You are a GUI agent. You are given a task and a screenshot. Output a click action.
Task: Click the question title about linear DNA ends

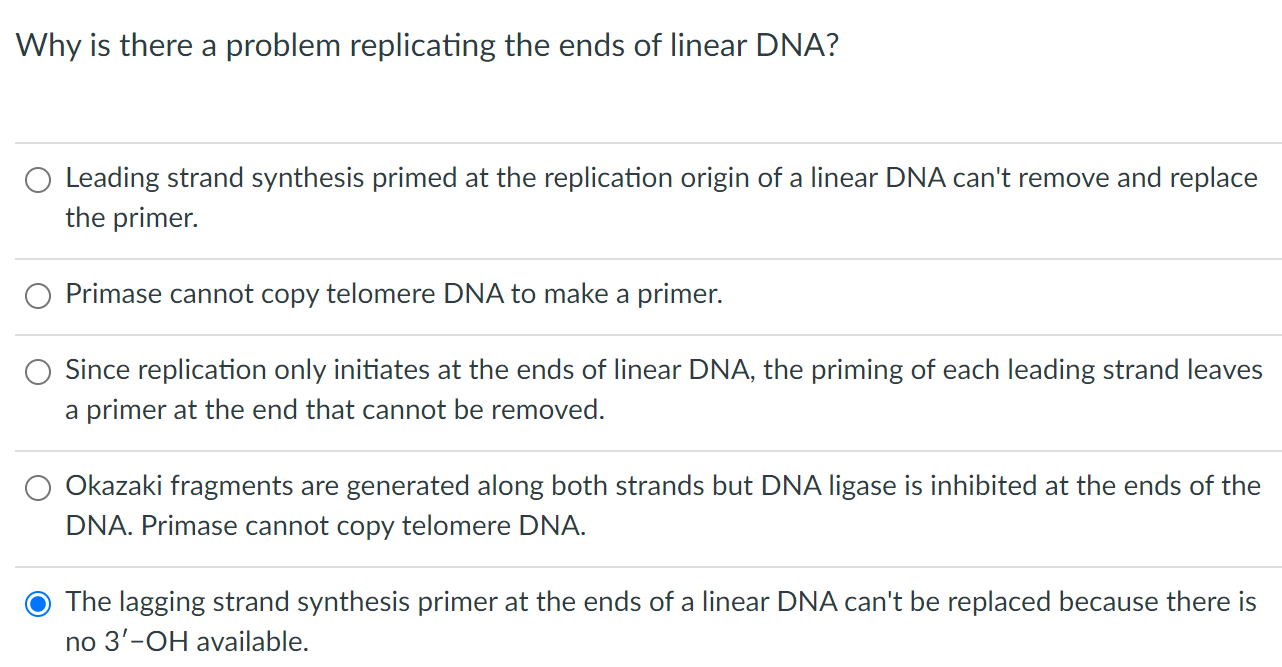click(x=426, y=45)
